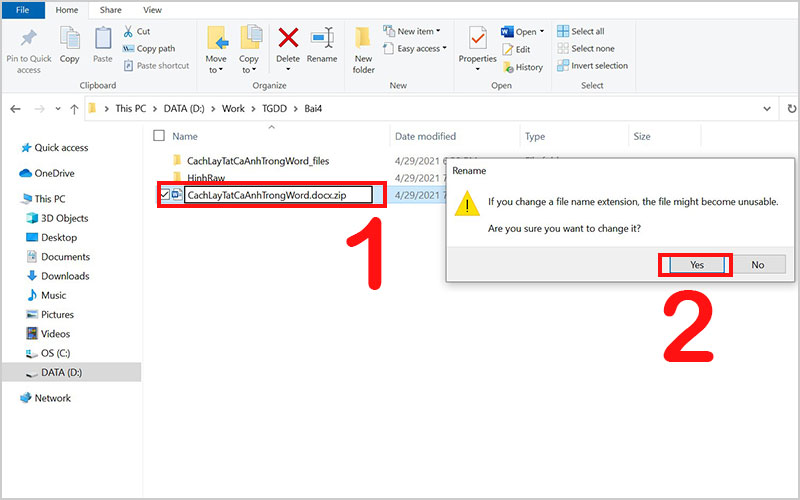
Task: Open the Copy to menu
Action: click(249, 49)
